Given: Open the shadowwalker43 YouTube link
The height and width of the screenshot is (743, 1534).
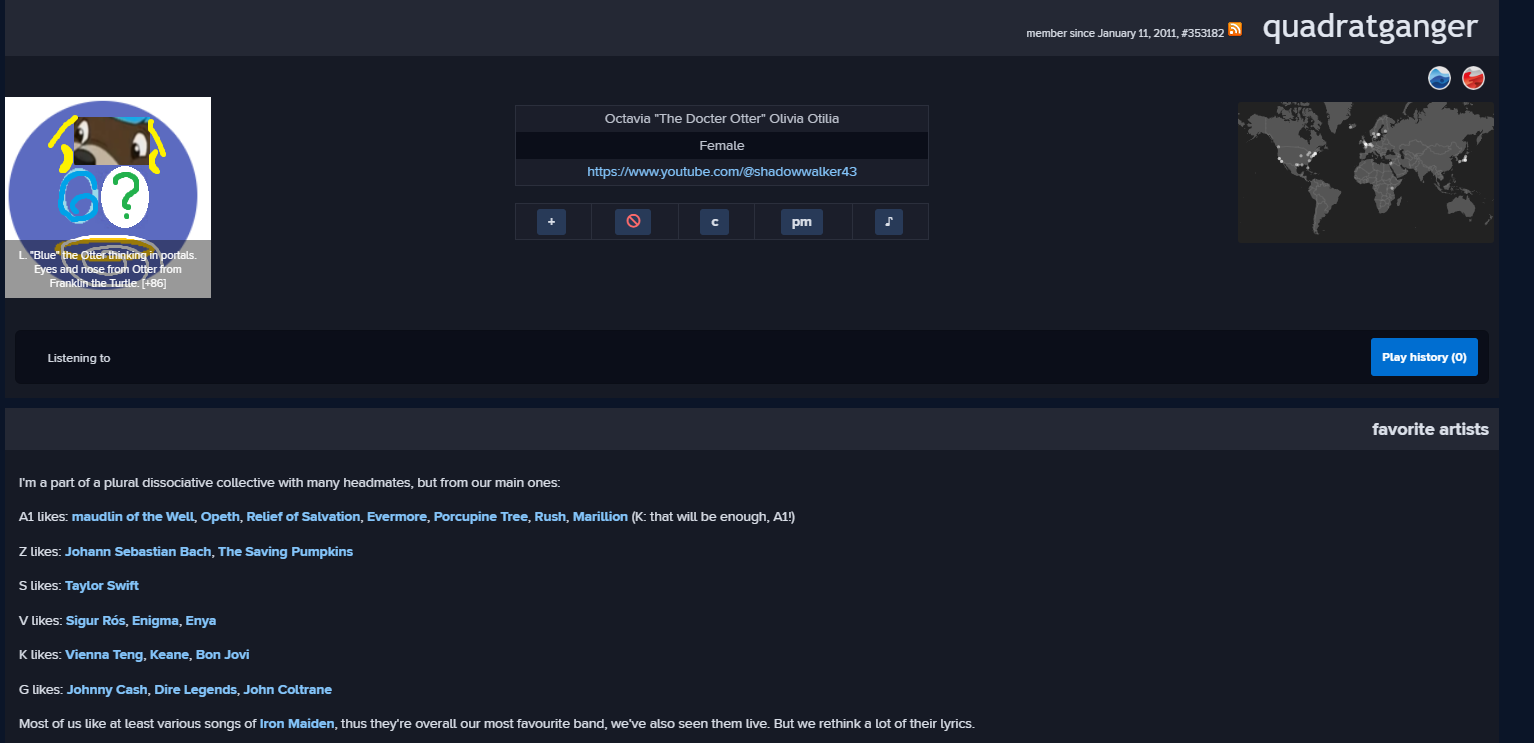Looking at the screenshot, I should 722,172.
